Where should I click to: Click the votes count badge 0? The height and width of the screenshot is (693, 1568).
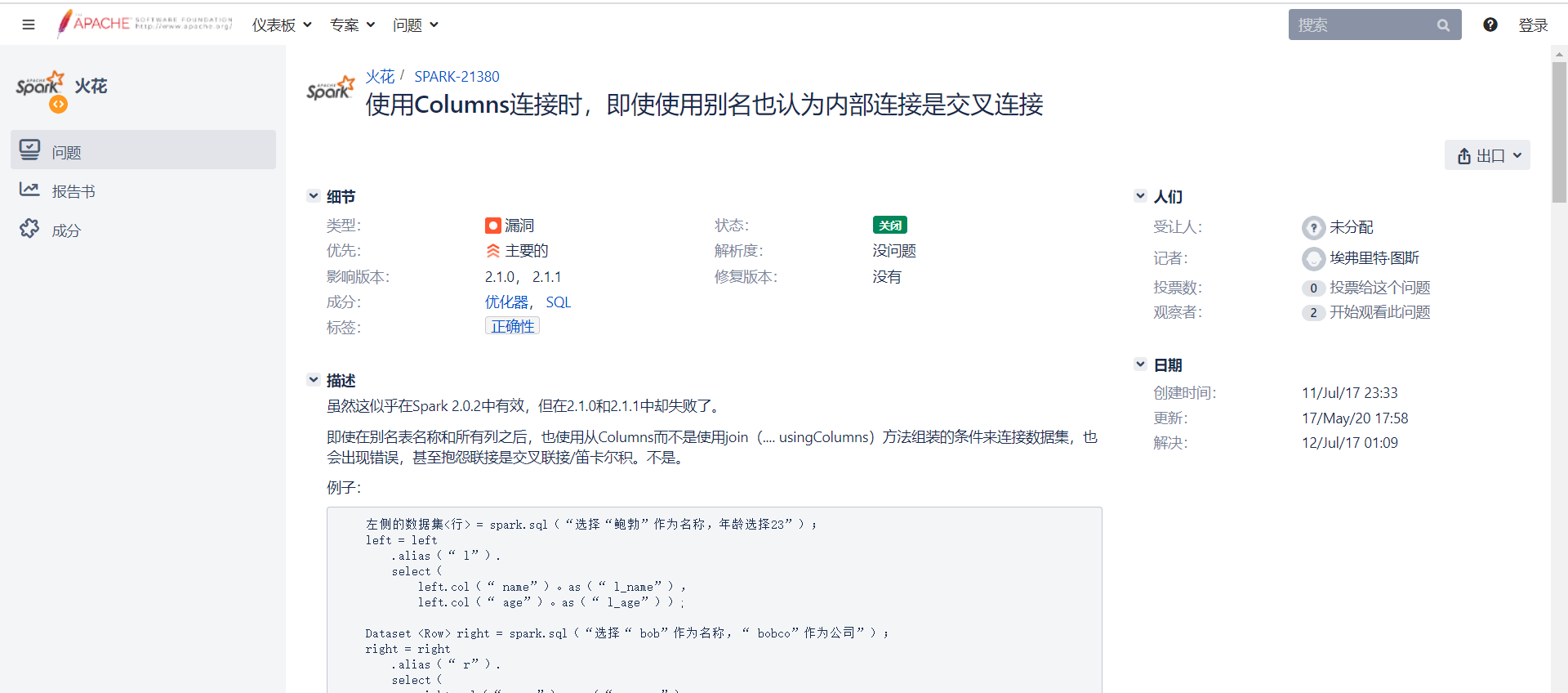(x=1313, y=288)
